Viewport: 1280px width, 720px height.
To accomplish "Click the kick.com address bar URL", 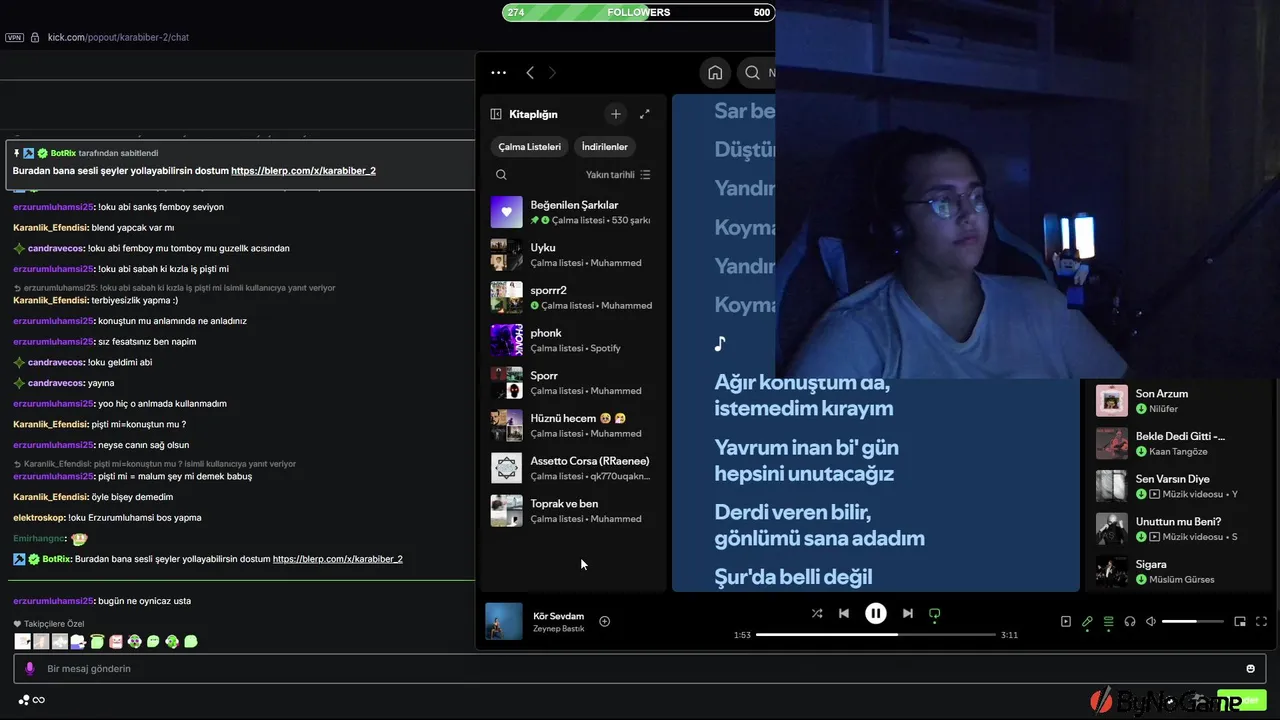I will coord(118,37).
